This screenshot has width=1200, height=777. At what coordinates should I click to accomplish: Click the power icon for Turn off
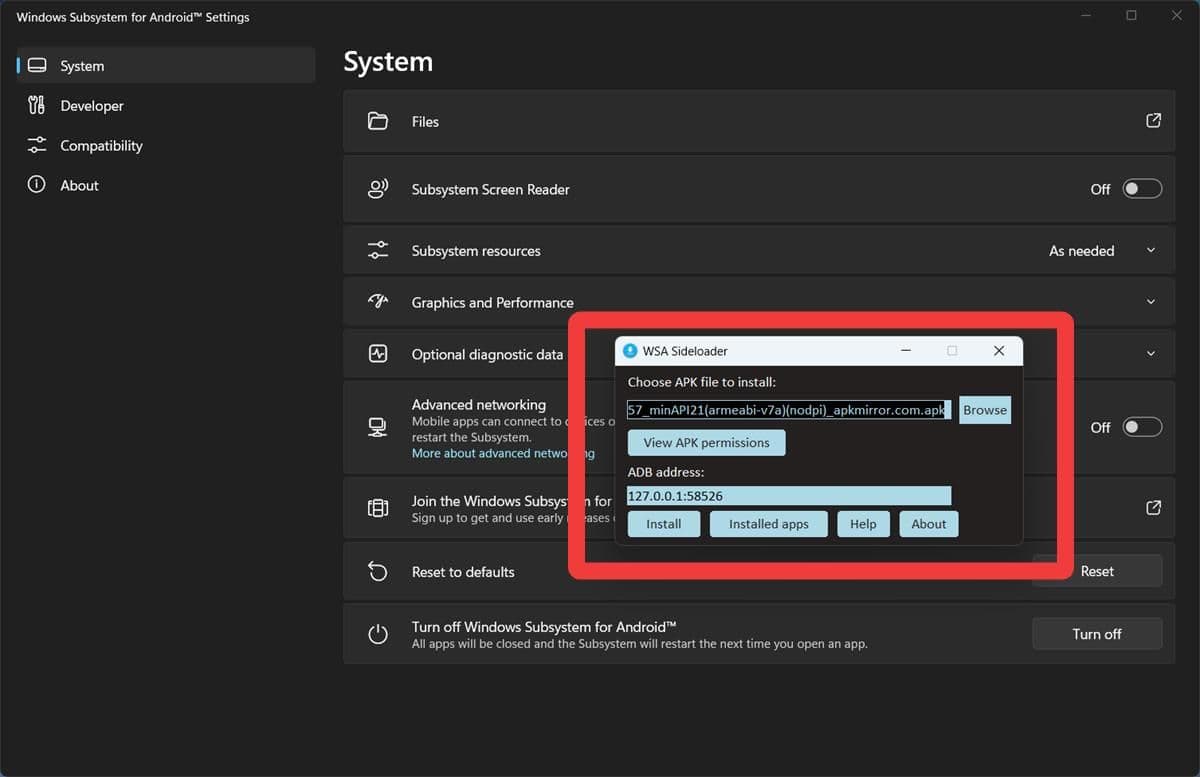[x=377, y=634]
